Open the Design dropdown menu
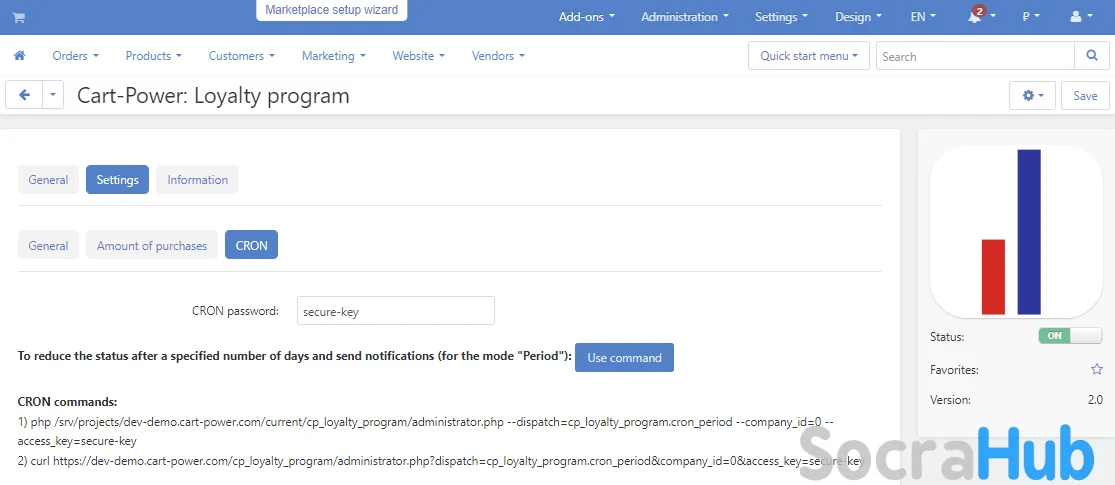This screenshot has height=485, width=1115. pyautogui.click(x=858, y=17)
